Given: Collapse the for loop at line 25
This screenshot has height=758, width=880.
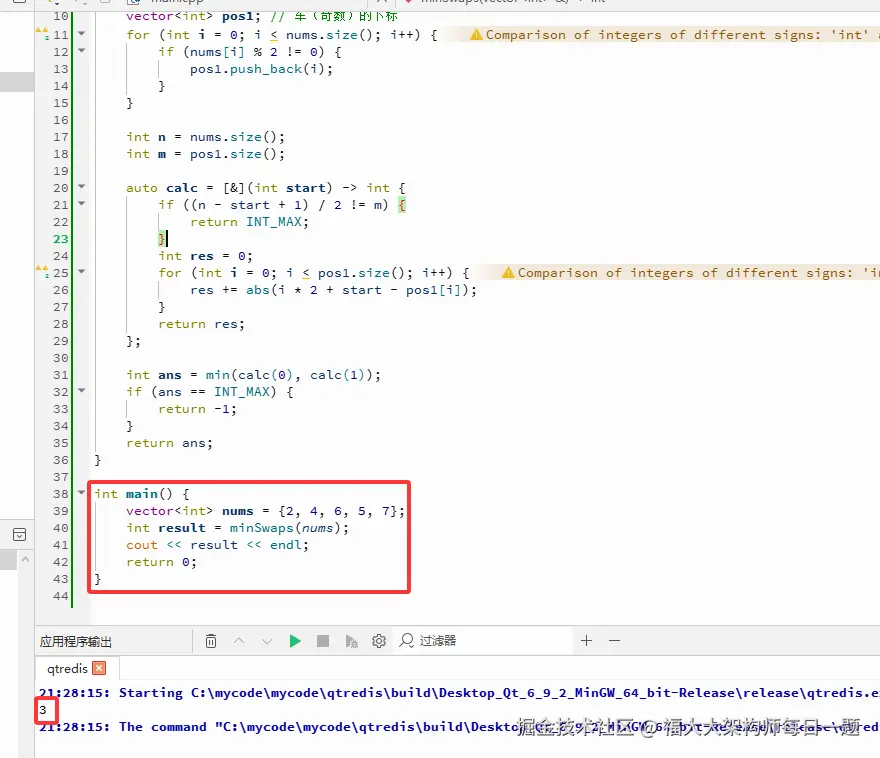Looking at the screenshot, I should click(81, 272).
